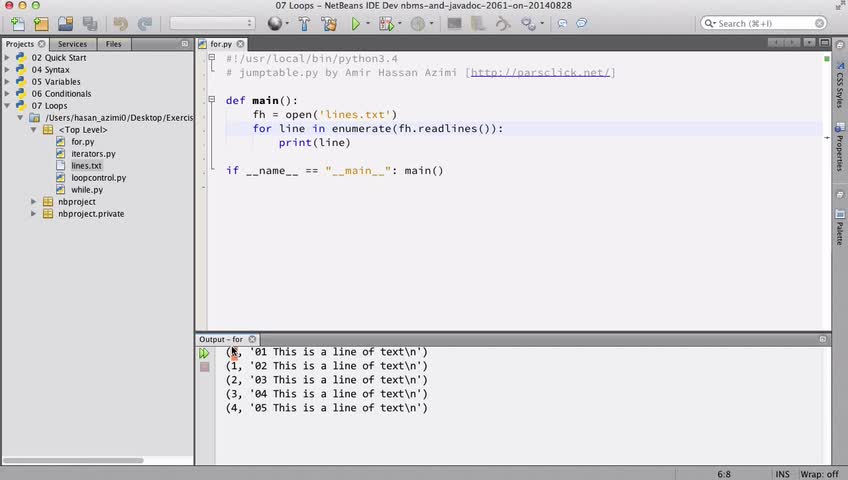Screen dimensions: 848x480
Task: Click the first speech bubble toolbar icon
Action: pyautogui.click(x=562, y=23)
